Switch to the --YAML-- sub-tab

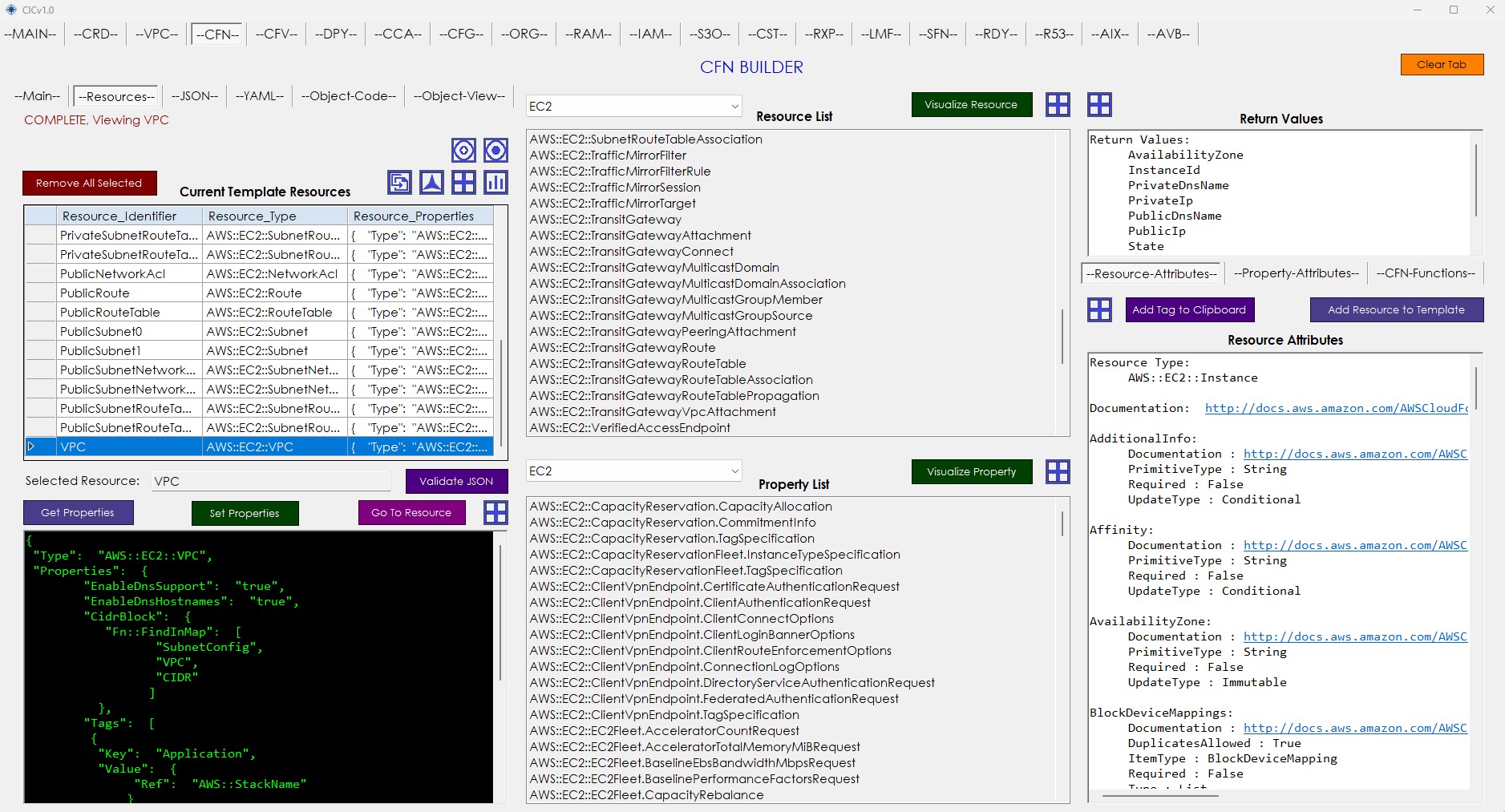[x=259, y=96]
